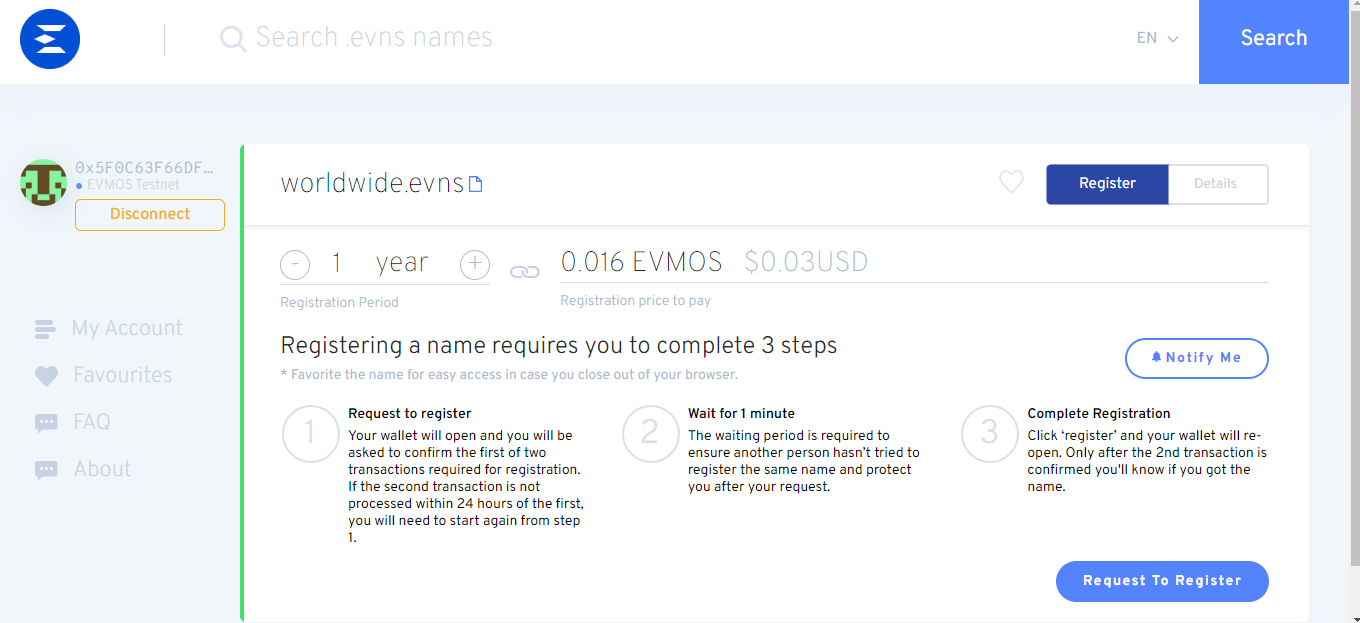Viewport: 1360px width, 623px height.
Task: Click the Request to register heading
Action: [x=410, y=413]
